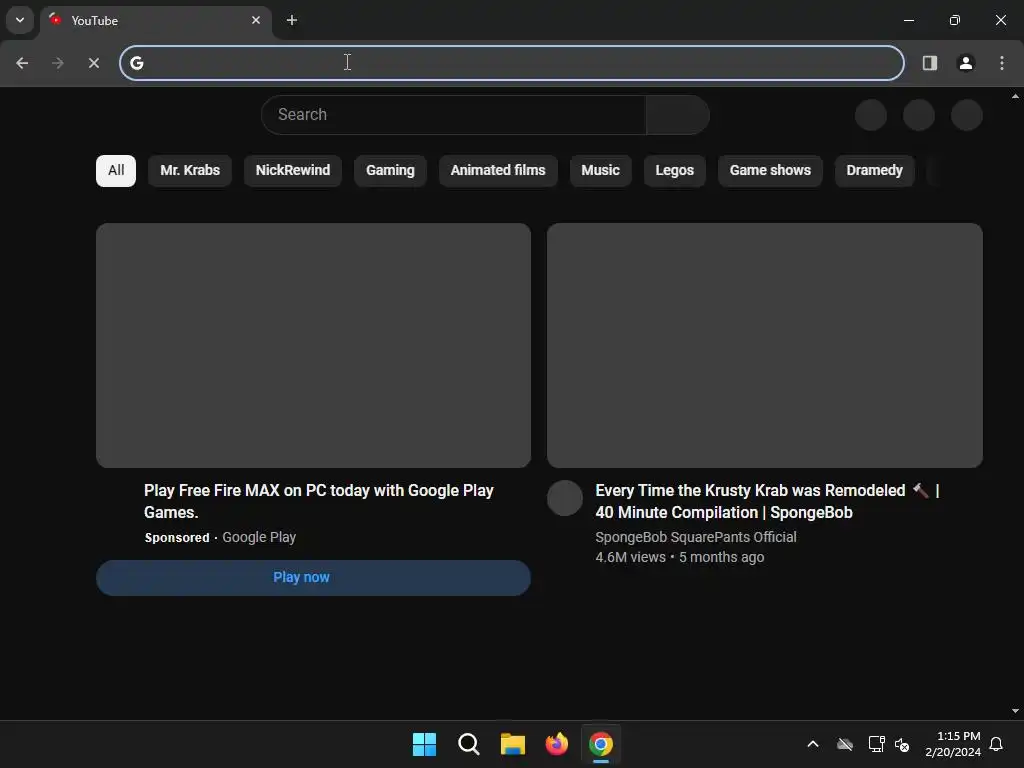This screenshot has width=1024, height=768.
Task: Click the SpongeBob channel avatar placeholder
Action: [x=565, y=498]
